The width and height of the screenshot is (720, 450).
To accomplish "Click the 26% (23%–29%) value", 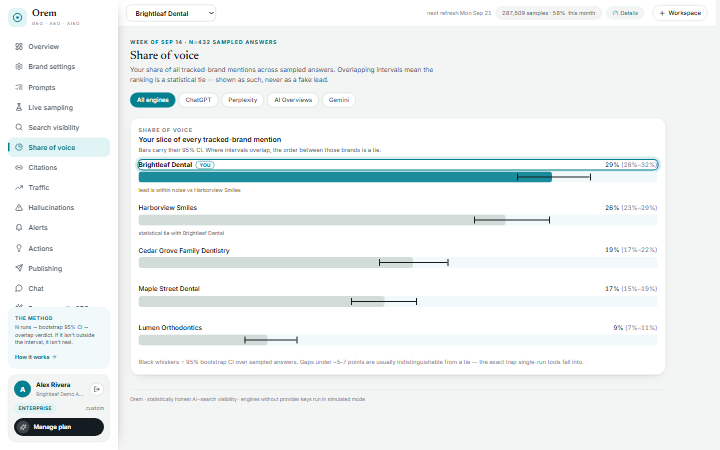I will click(631, 208).
